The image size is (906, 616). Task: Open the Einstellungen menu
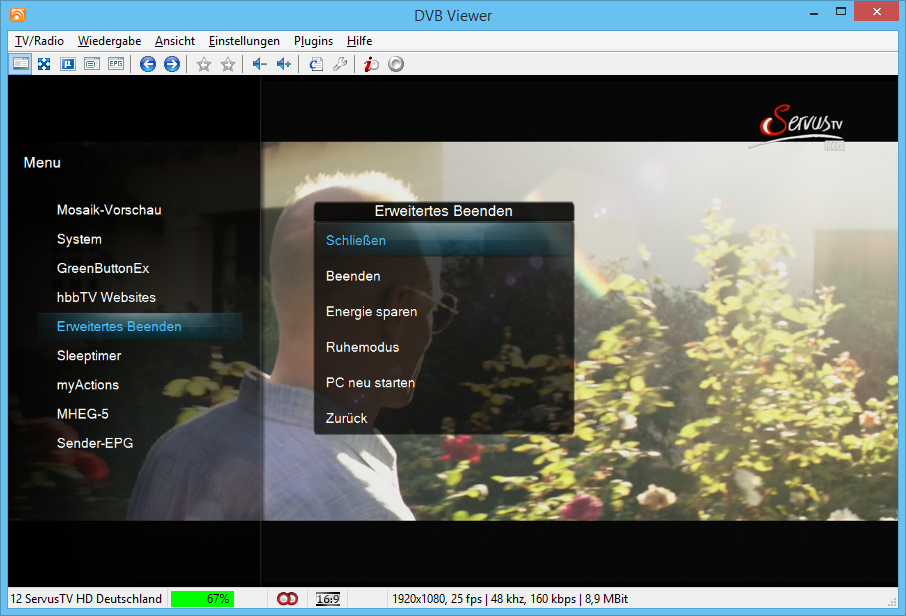point(244,41)
